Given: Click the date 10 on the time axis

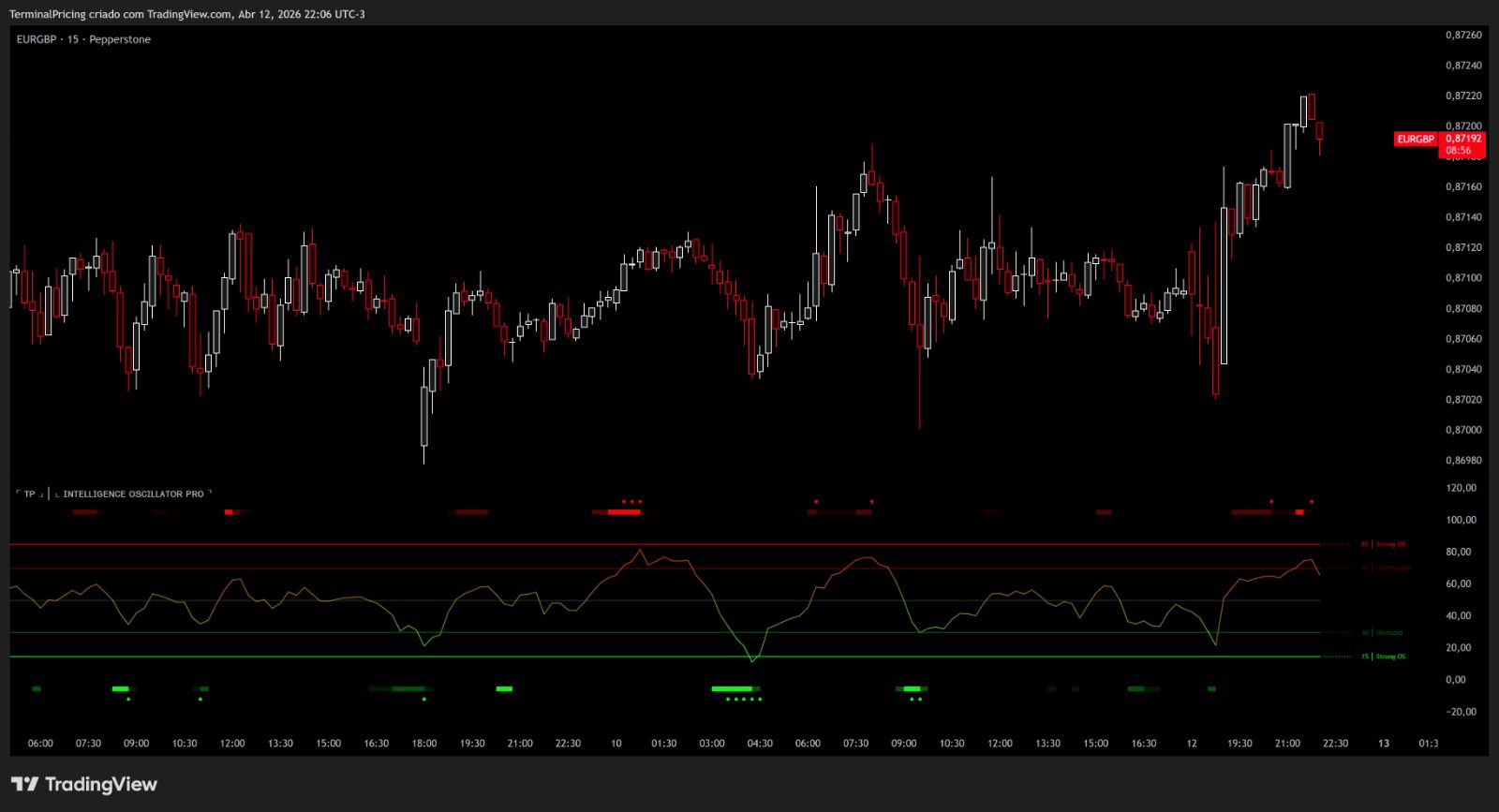Looking at the screenshot, I should pyautogui.click(x=616, y=744).
